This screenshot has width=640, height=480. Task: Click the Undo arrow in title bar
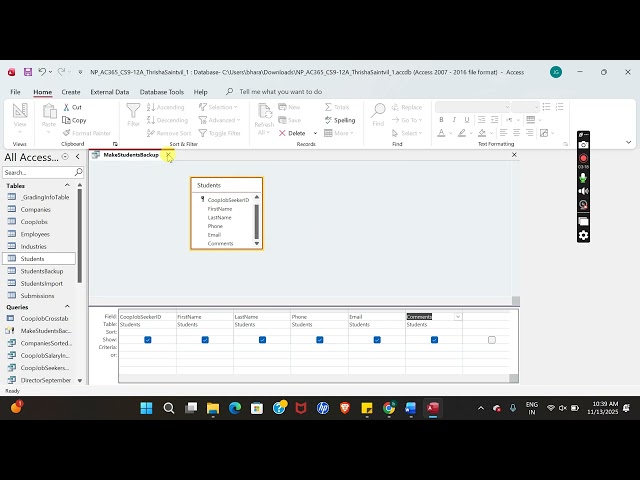click(x=42, y=72)
